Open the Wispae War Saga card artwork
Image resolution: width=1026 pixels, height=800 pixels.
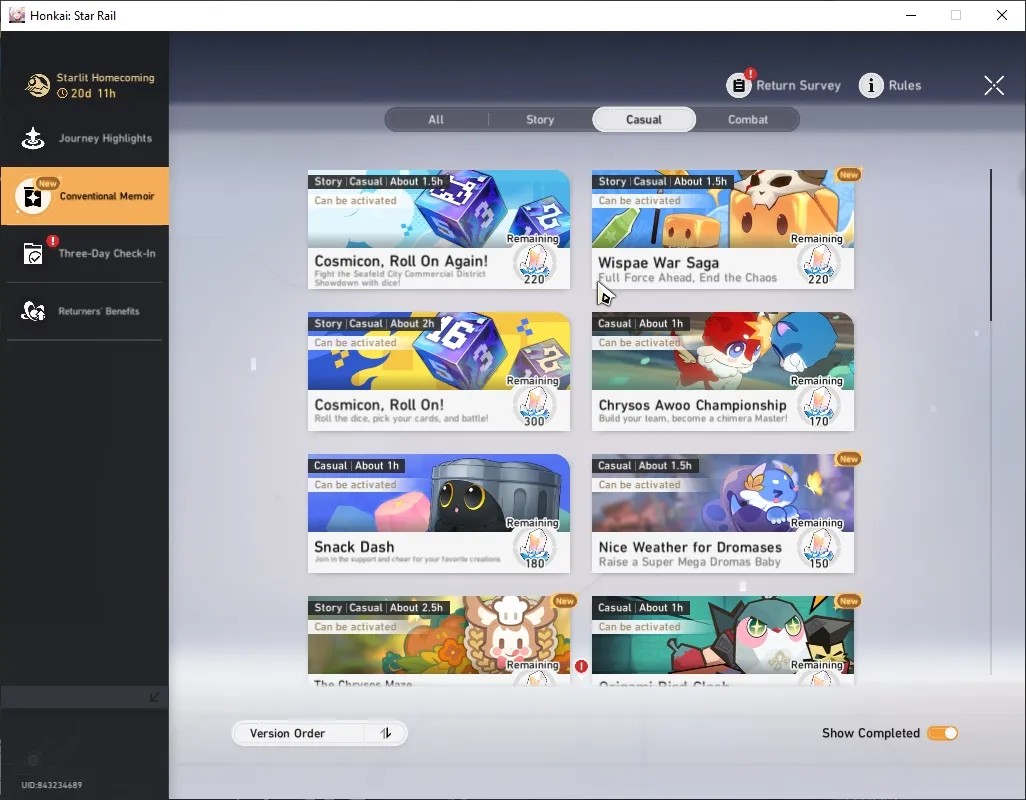pyautogui.click(x=722, y=209)
